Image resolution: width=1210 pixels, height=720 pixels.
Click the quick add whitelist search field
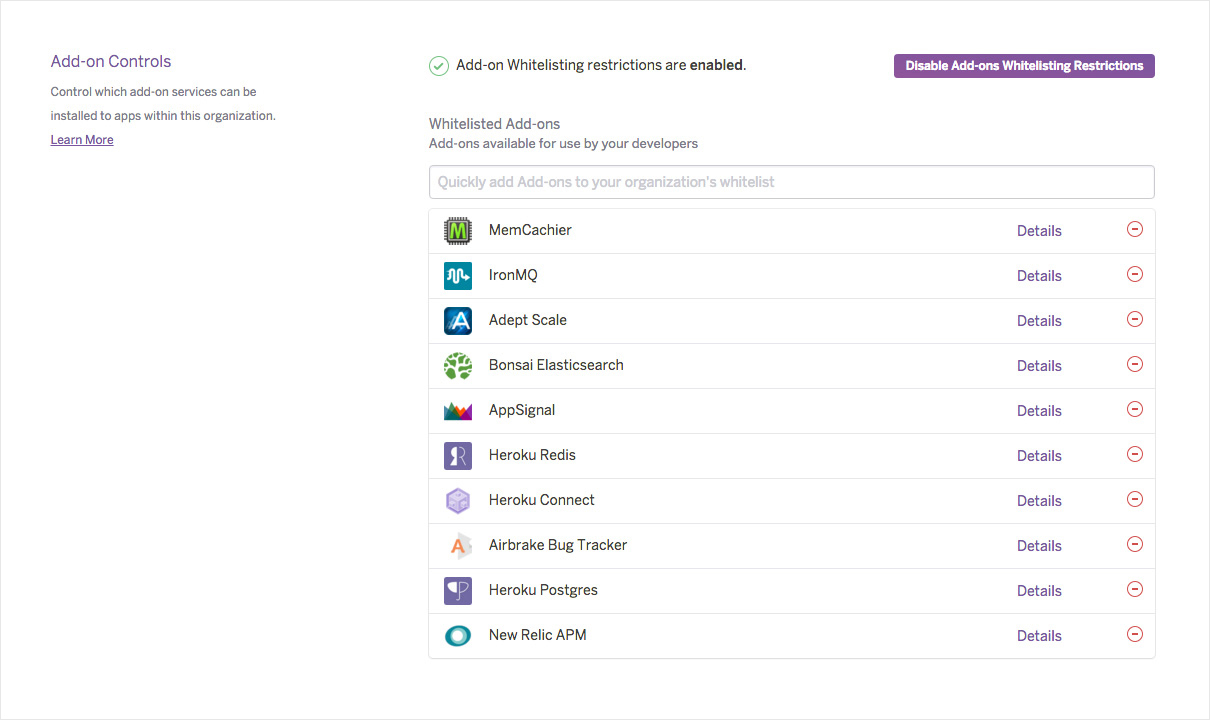pos(791,181)
